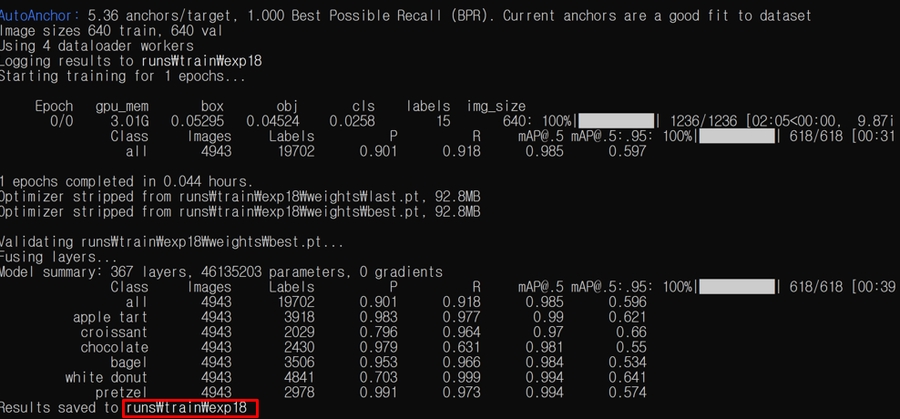Click the red-boxed runs\train\exp18 results path
The width and height of the screenshot is (900, 419).
190,408
